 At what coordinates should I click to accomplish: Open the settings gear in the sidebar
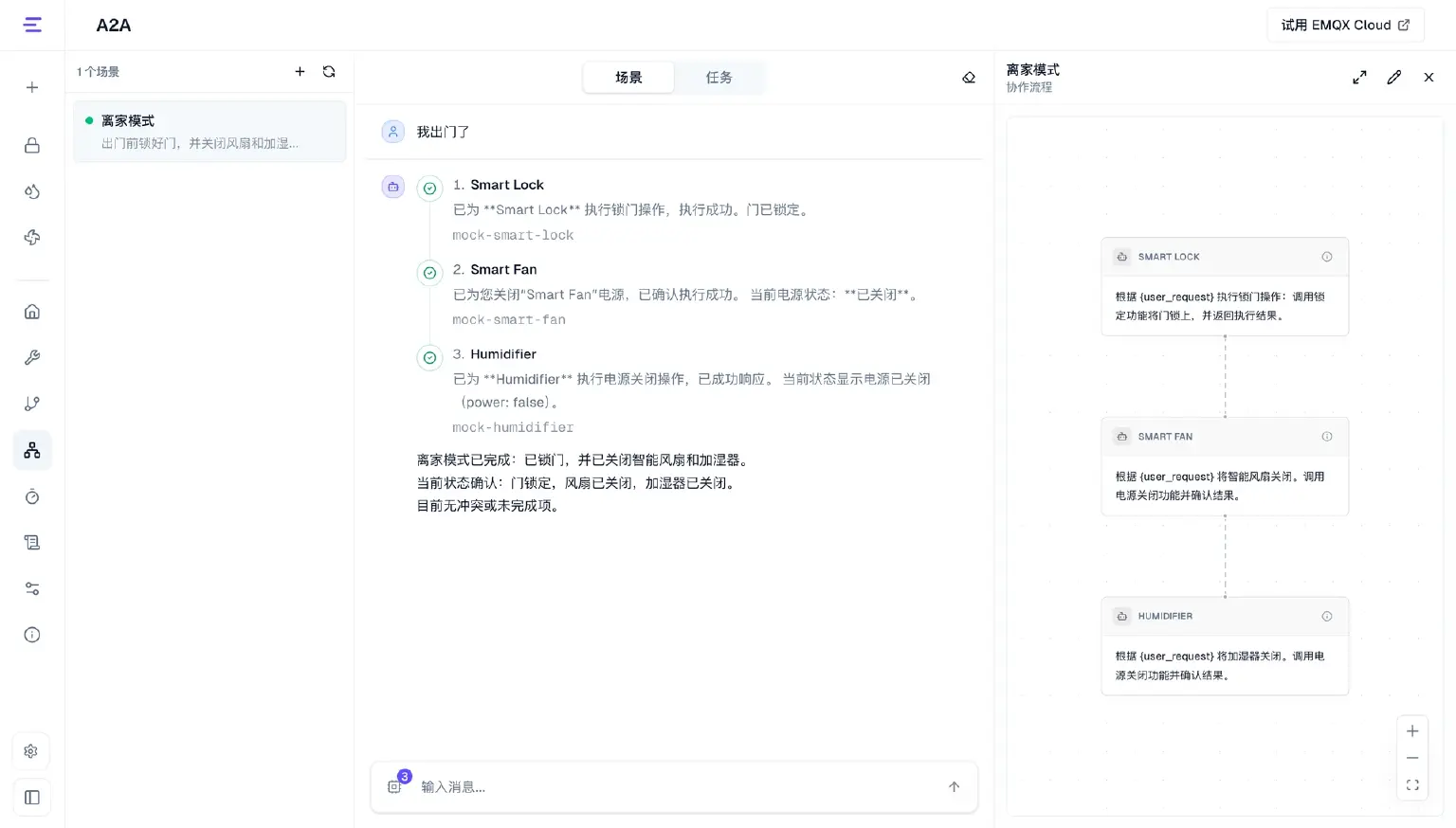point(31,751)
